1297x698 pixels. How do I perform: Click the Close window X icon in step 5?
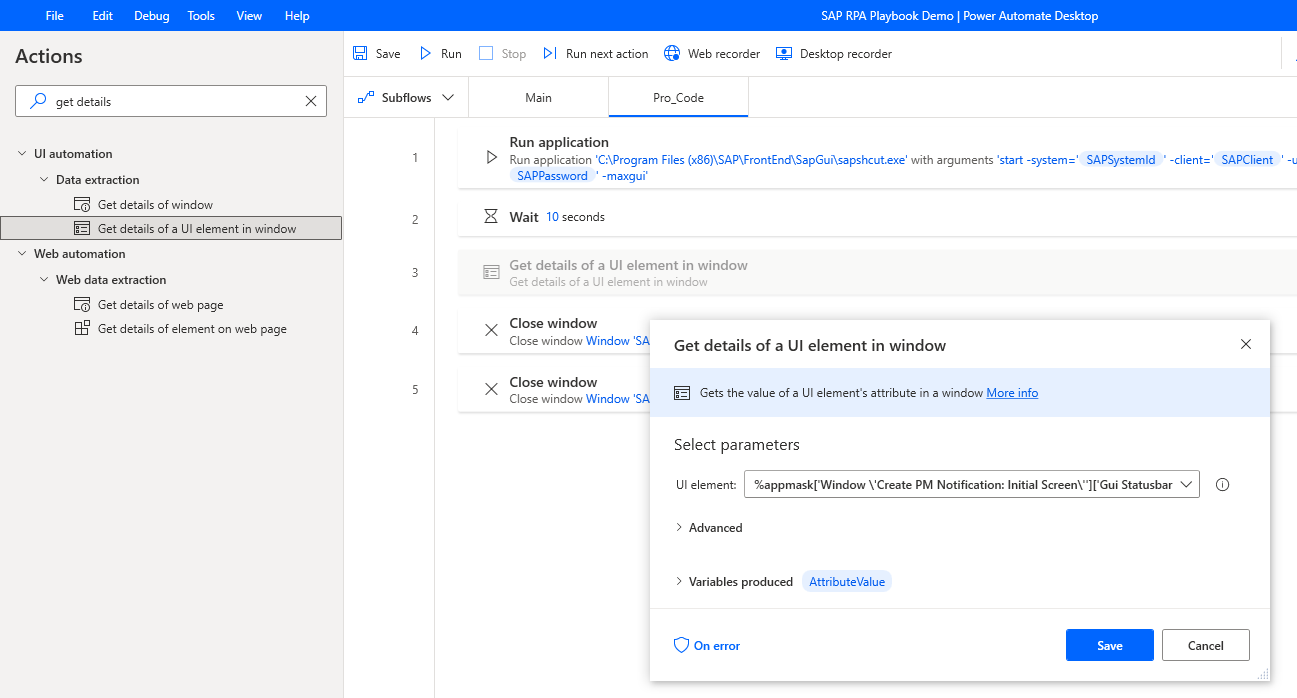(x=491, y=389)
